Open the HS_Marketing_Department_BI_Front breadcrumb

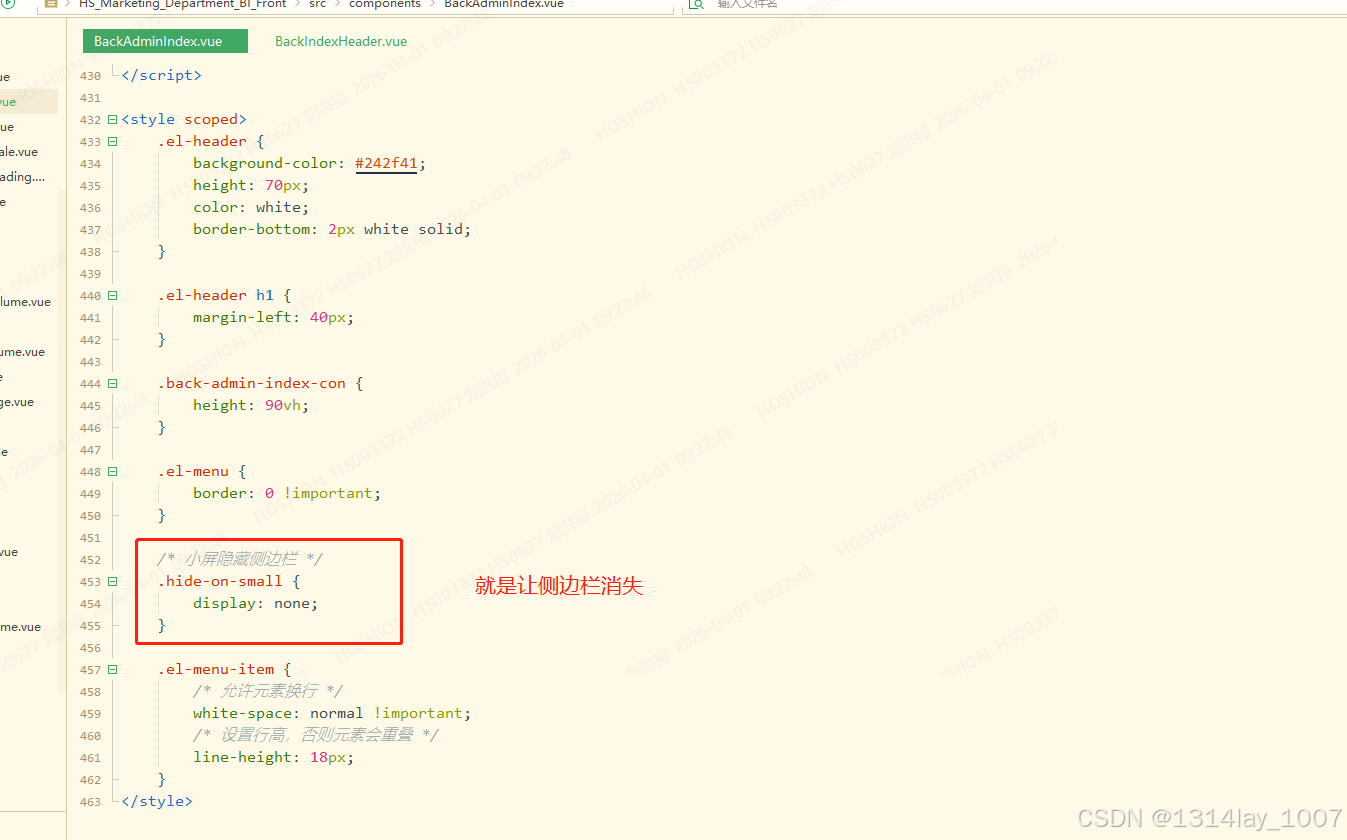tap(182, 5)
